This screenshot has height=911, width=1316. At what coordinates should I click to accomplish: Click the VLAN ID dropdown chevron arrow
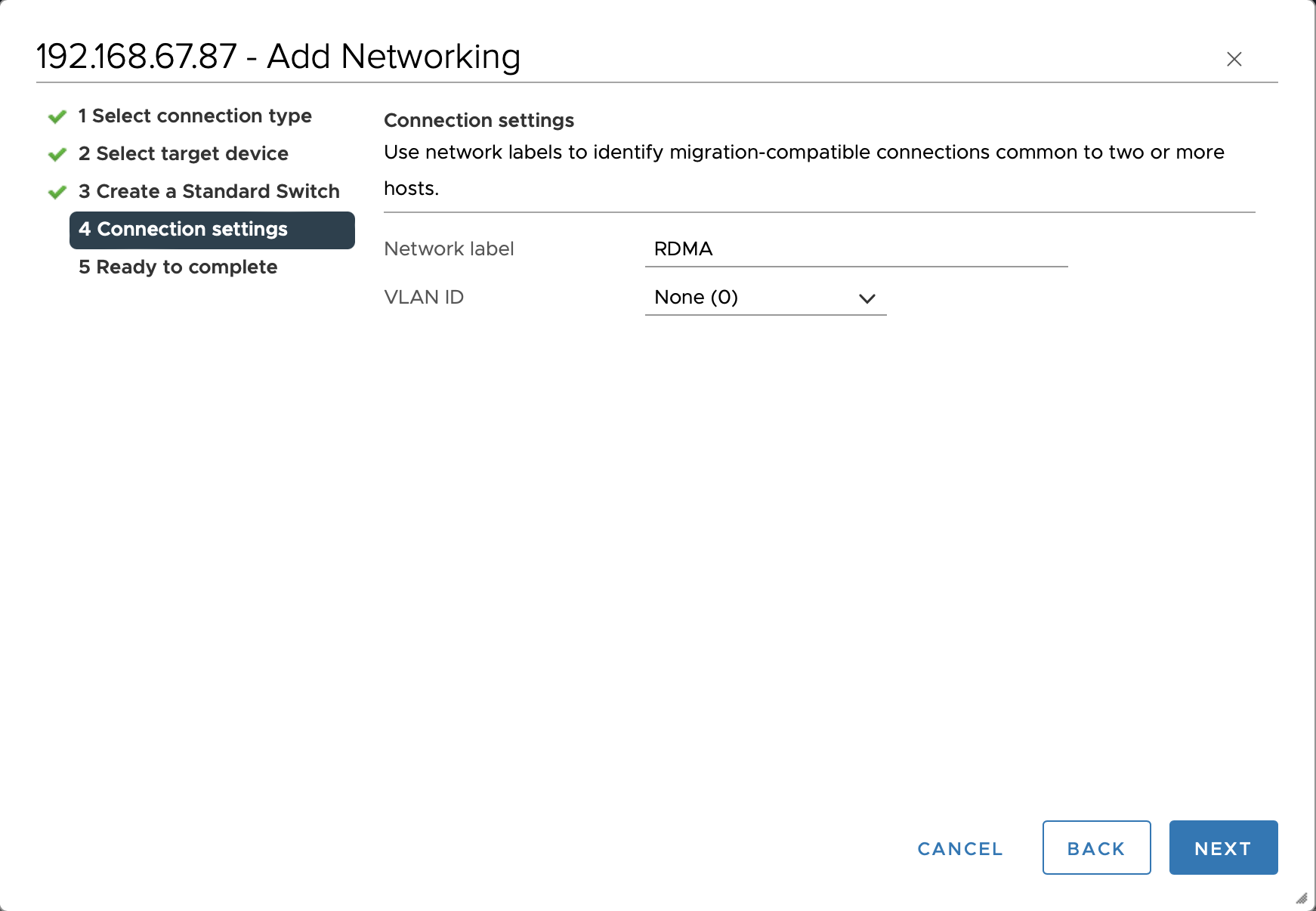tap(867, 298)
